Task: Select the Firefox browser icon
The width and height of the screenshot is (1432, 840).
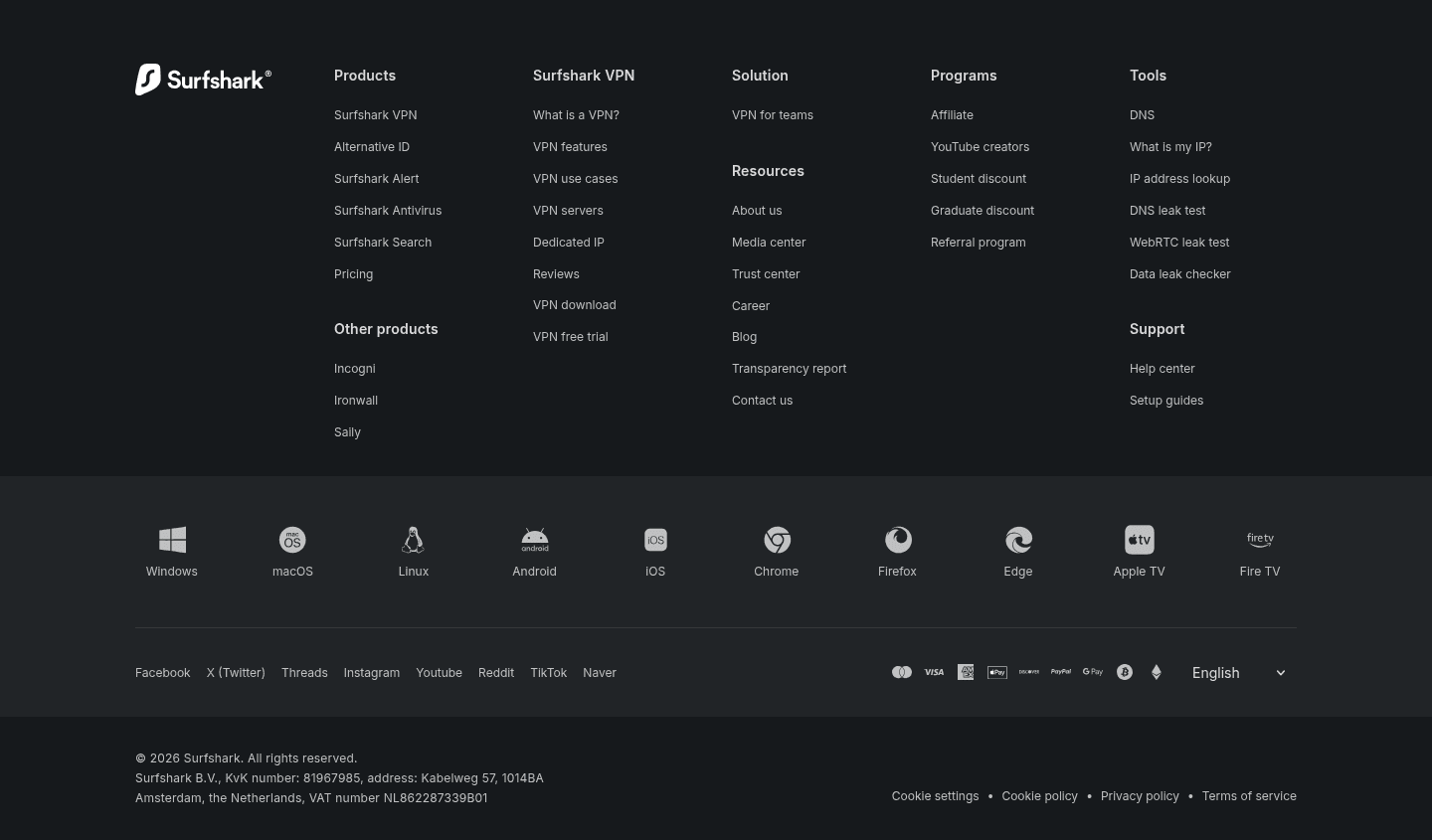Action: coord(897,540)
